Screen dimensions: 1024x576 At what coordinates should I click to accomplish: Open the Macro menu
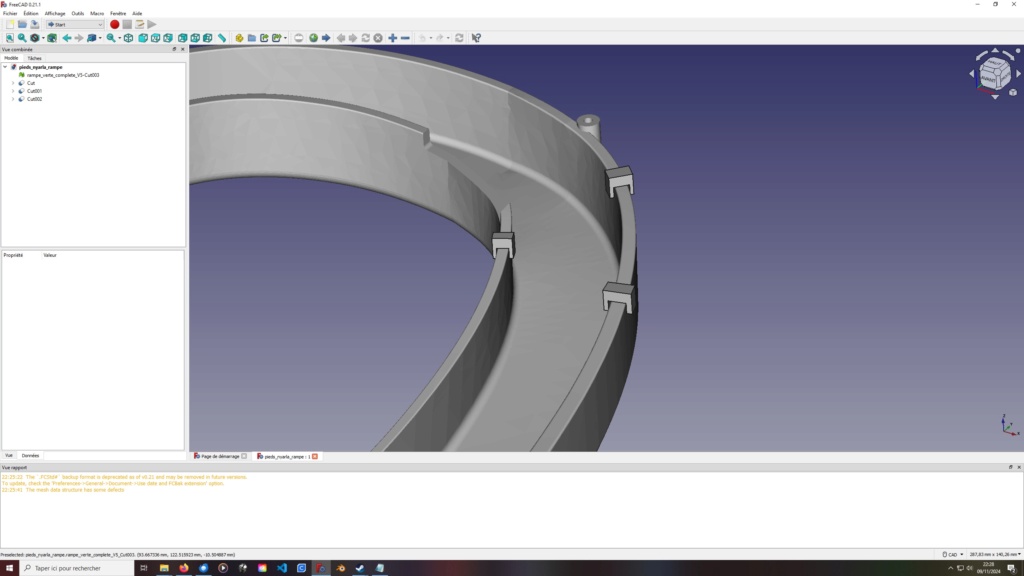tap(97, 13)
